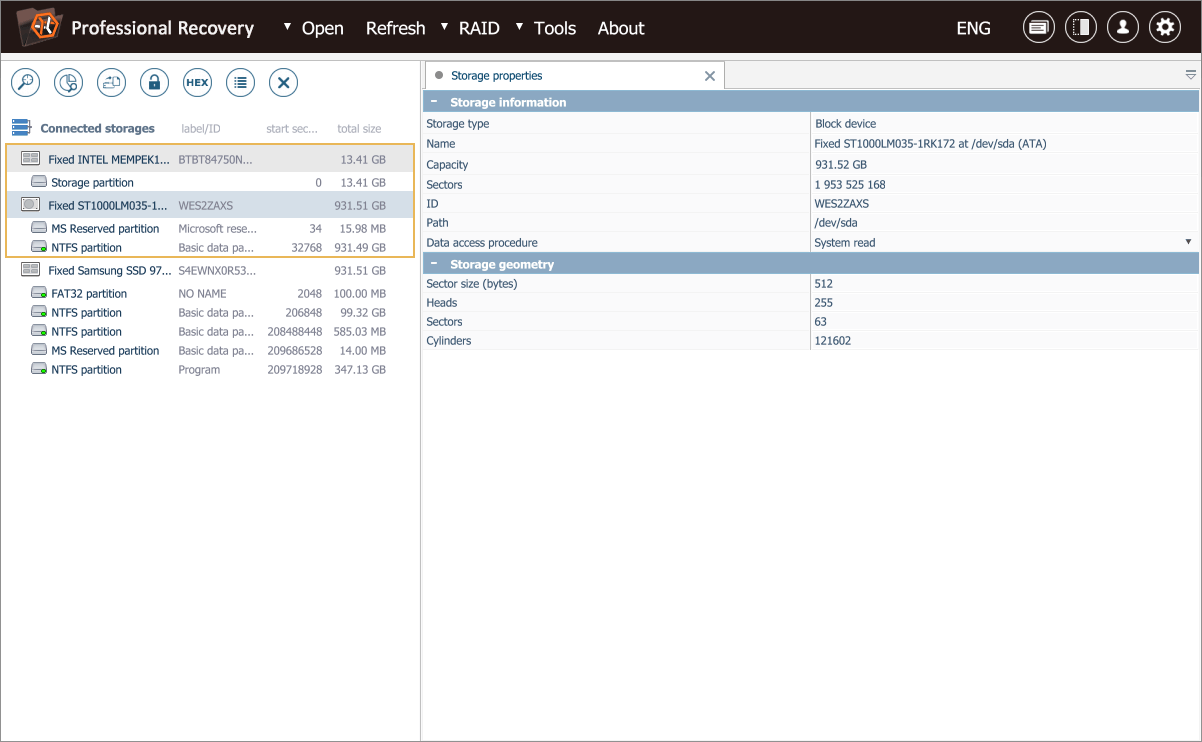Click the magnifier scan storage icon
Viewport: 1202px width, 742px height.
tap(25, 83)
